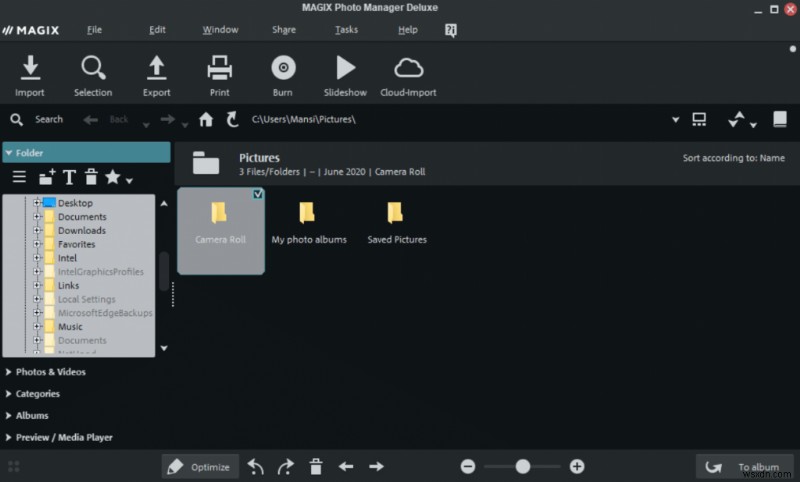The image size is (800, 482).
Task: Click the folder tree scroll down arrow
Action: tap(164, 348)
